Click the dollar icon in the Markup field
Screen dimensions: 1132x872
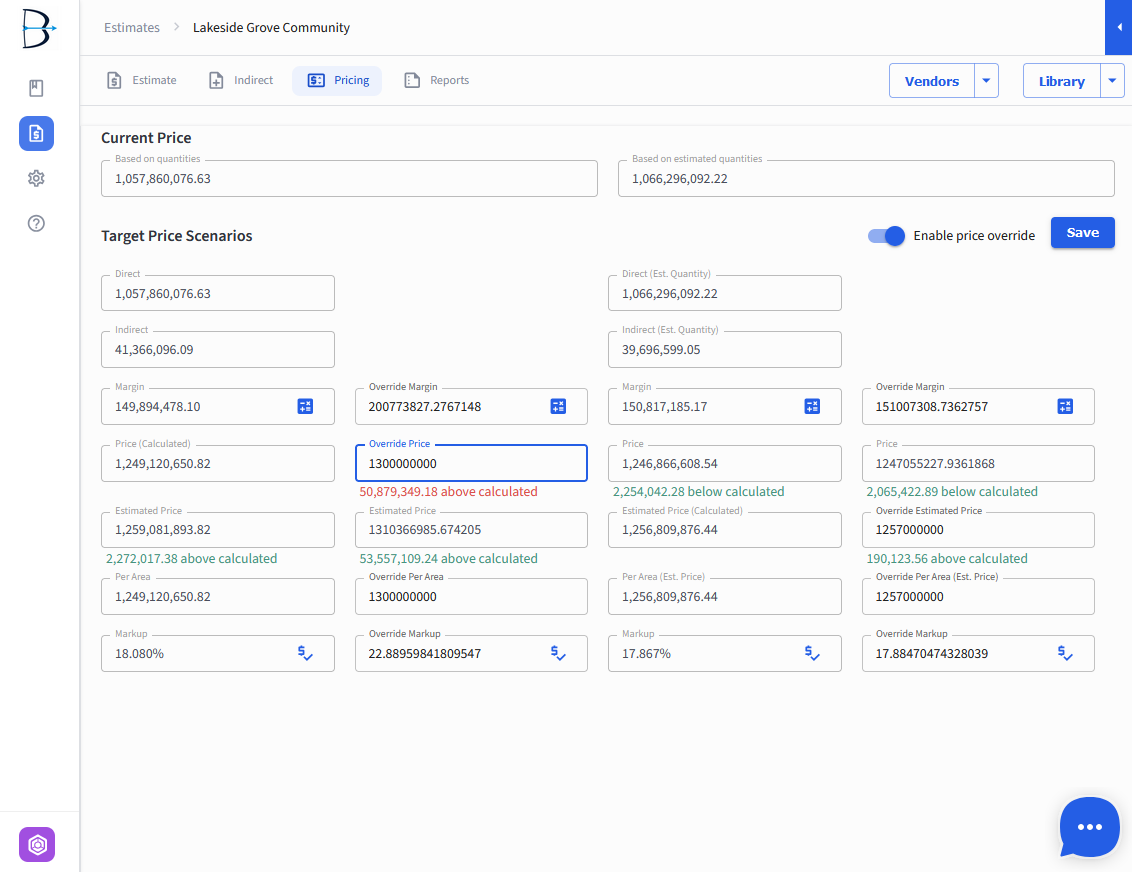pyautogui.click(x=304, y=652)
